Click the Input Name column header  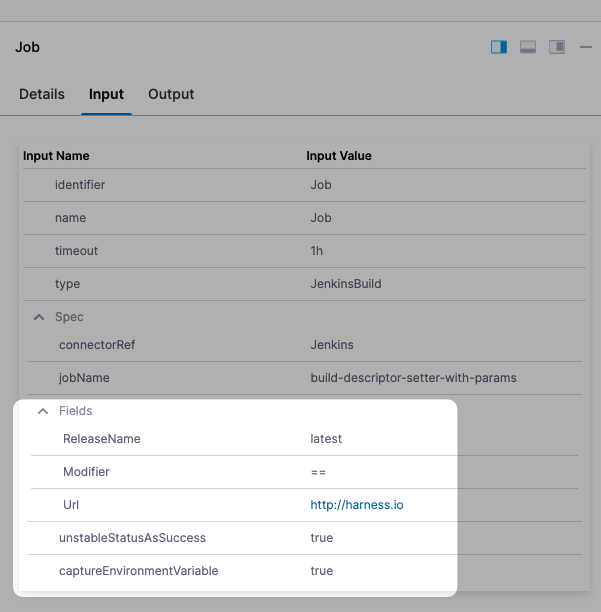(x=56, y=156)
